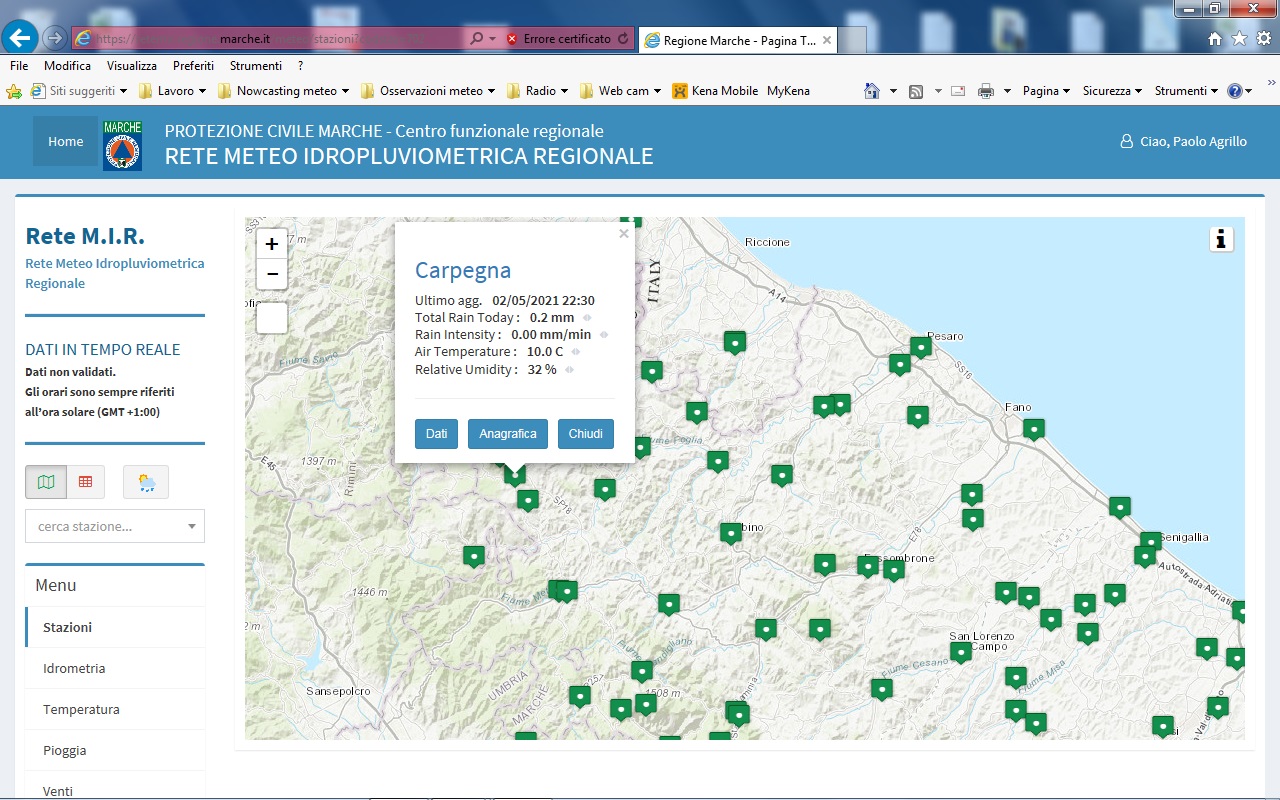Image resolution: width=1280 pixels, height=800 pixels.
Task: Expand the Web cam favorites folder
Action: [620, 91]
